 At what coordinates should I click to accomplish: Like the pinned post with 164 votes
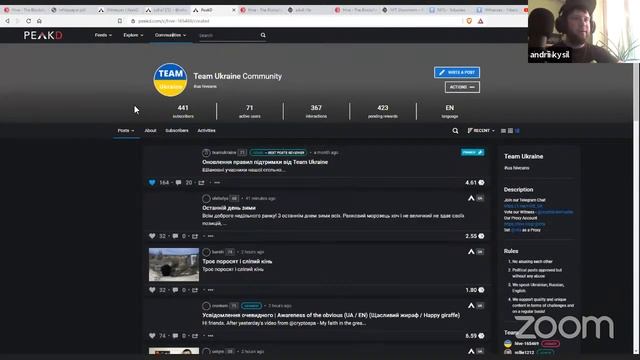click(x=152, y=182)
